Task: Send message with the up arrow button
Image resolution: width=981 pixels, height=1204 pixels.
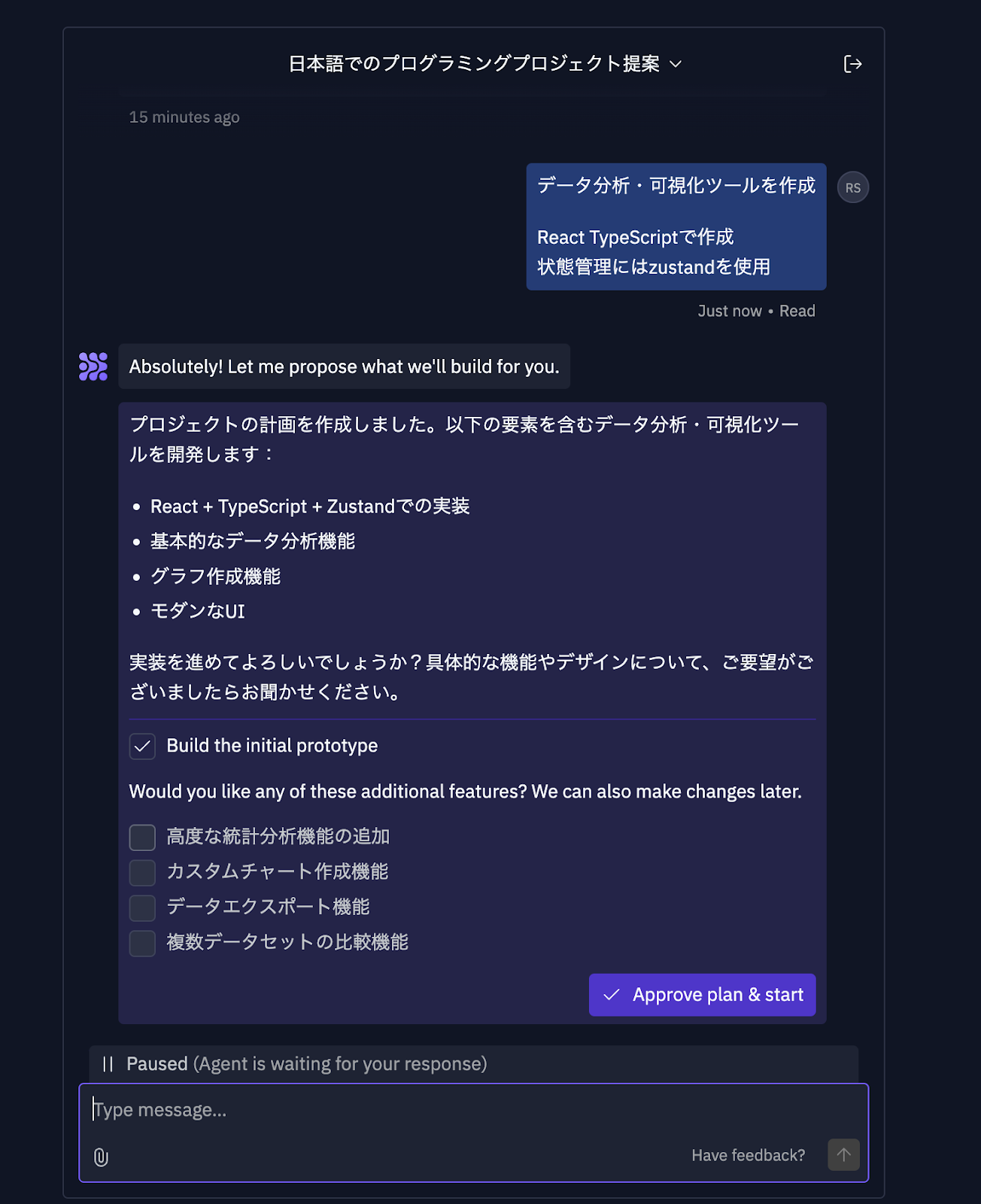Action: (843, 1154)
